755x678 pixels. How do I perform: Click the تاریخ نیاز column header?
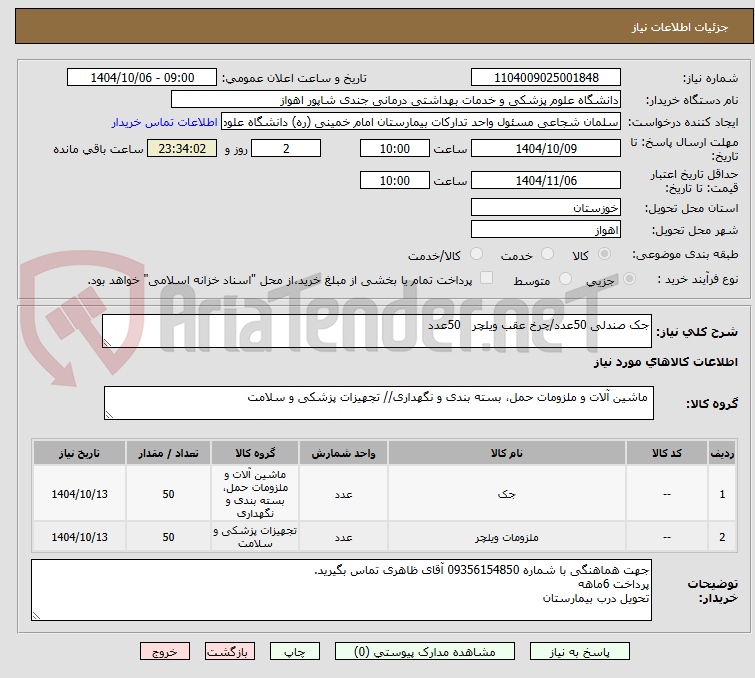pos(79,453)
